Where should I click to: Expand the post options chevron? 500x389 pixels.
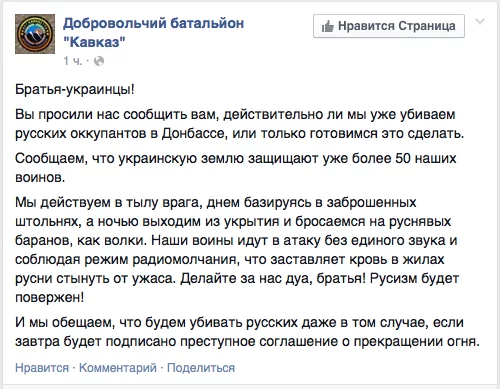(480, 22)
